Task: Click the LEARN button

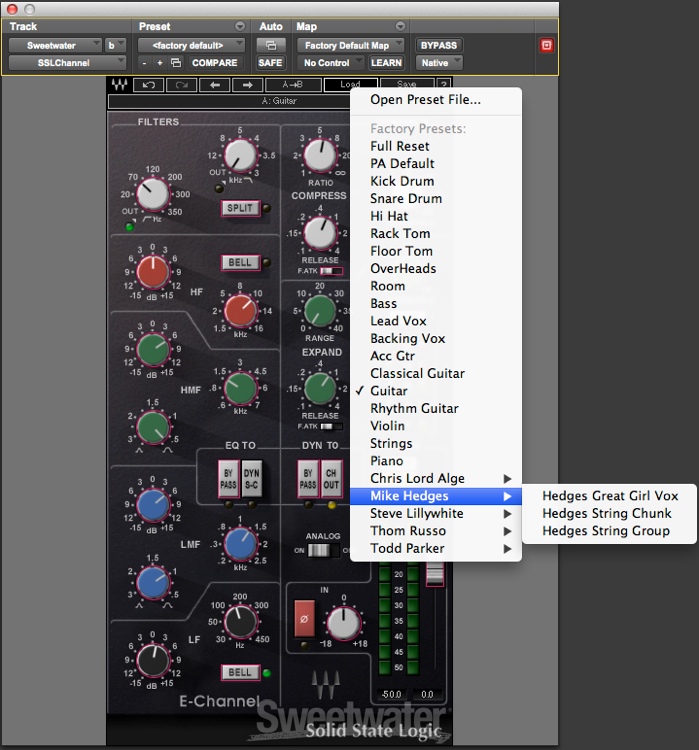Action: (386, 63)
